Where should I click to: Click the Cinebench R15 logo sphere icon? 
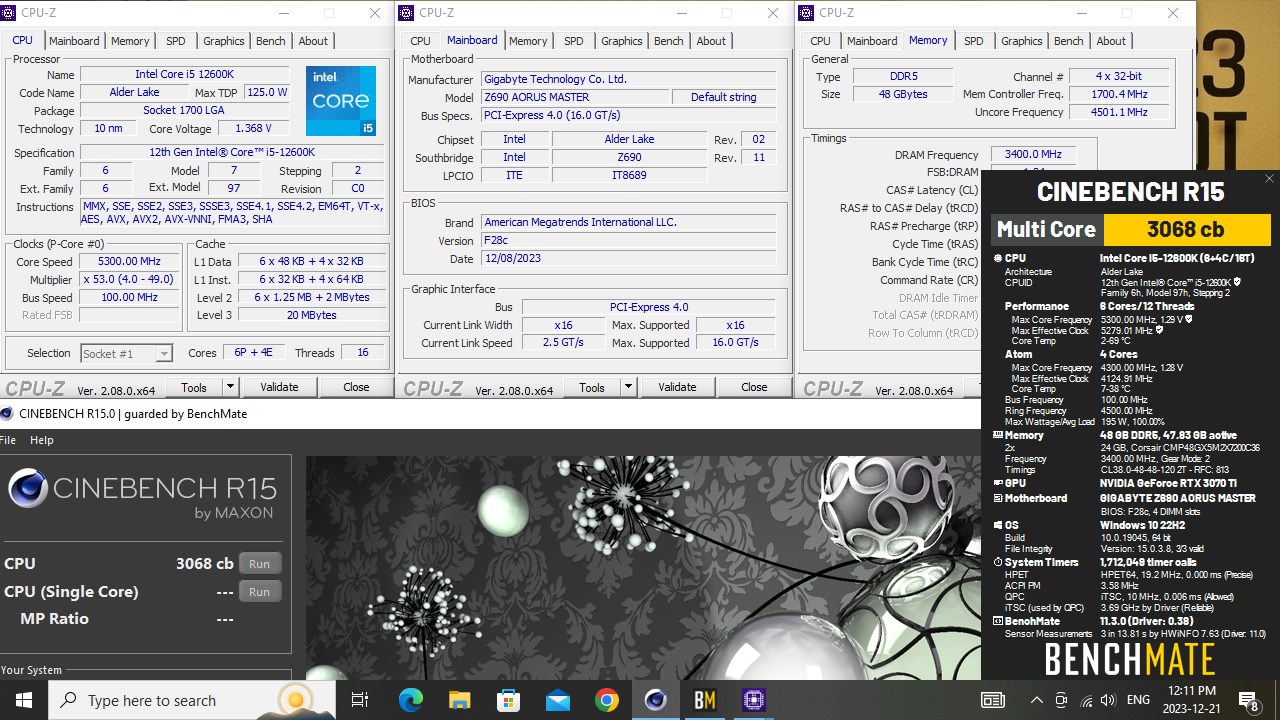point(28,489)
